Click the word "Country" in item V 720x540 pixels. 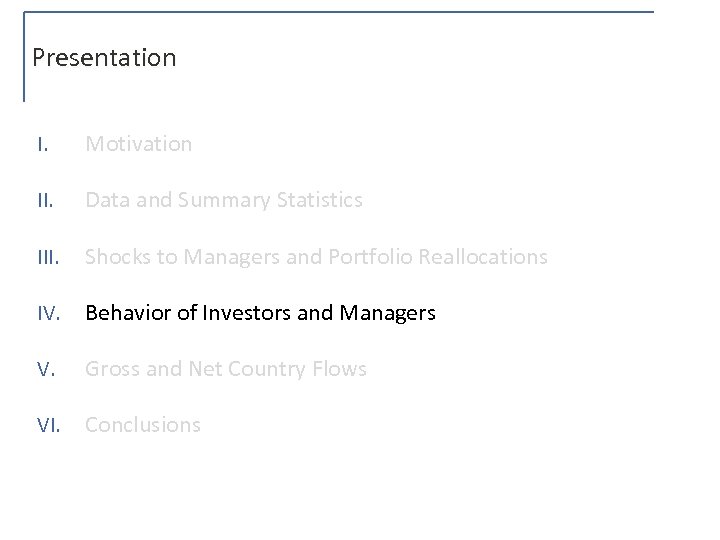click(x=271, y=369)
